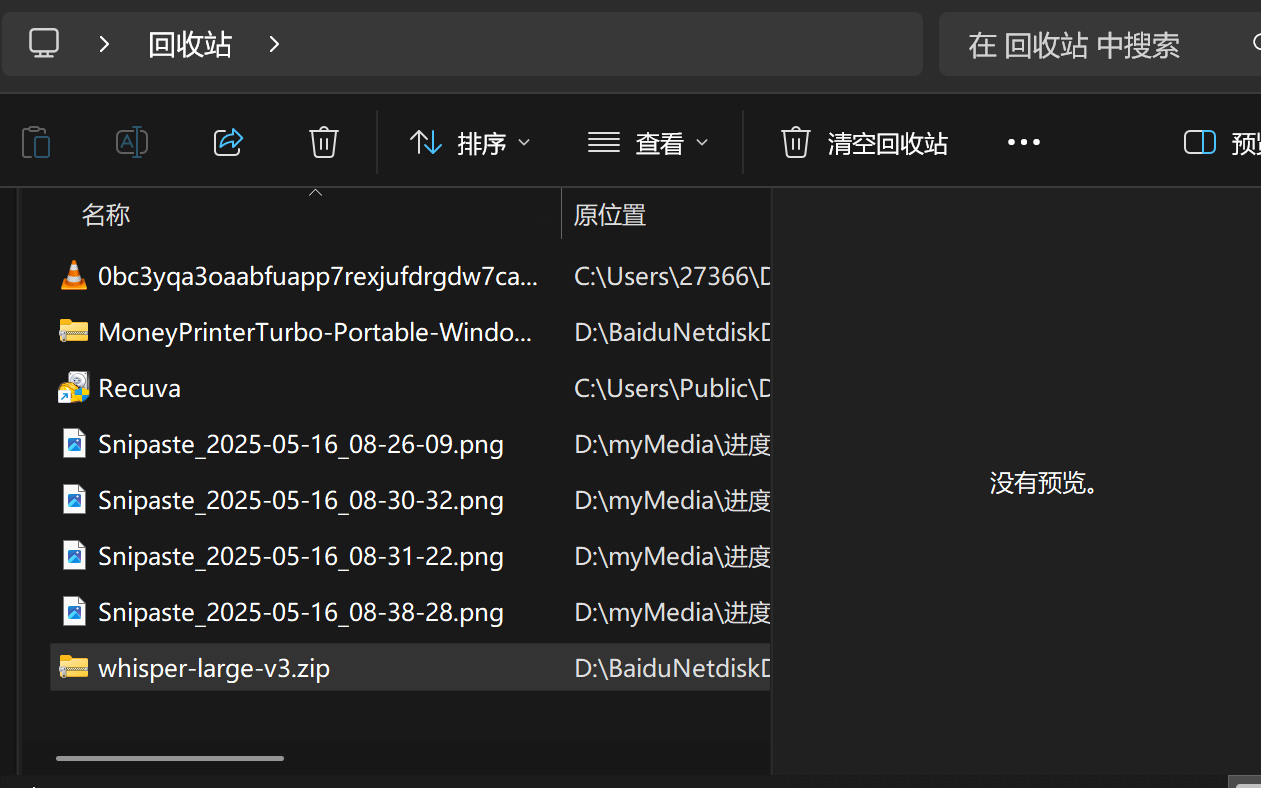The height and width of the screenshot is (788, 1261).
Task: Click the This PC monitor icon in address bar
Action: click(44, 44)
